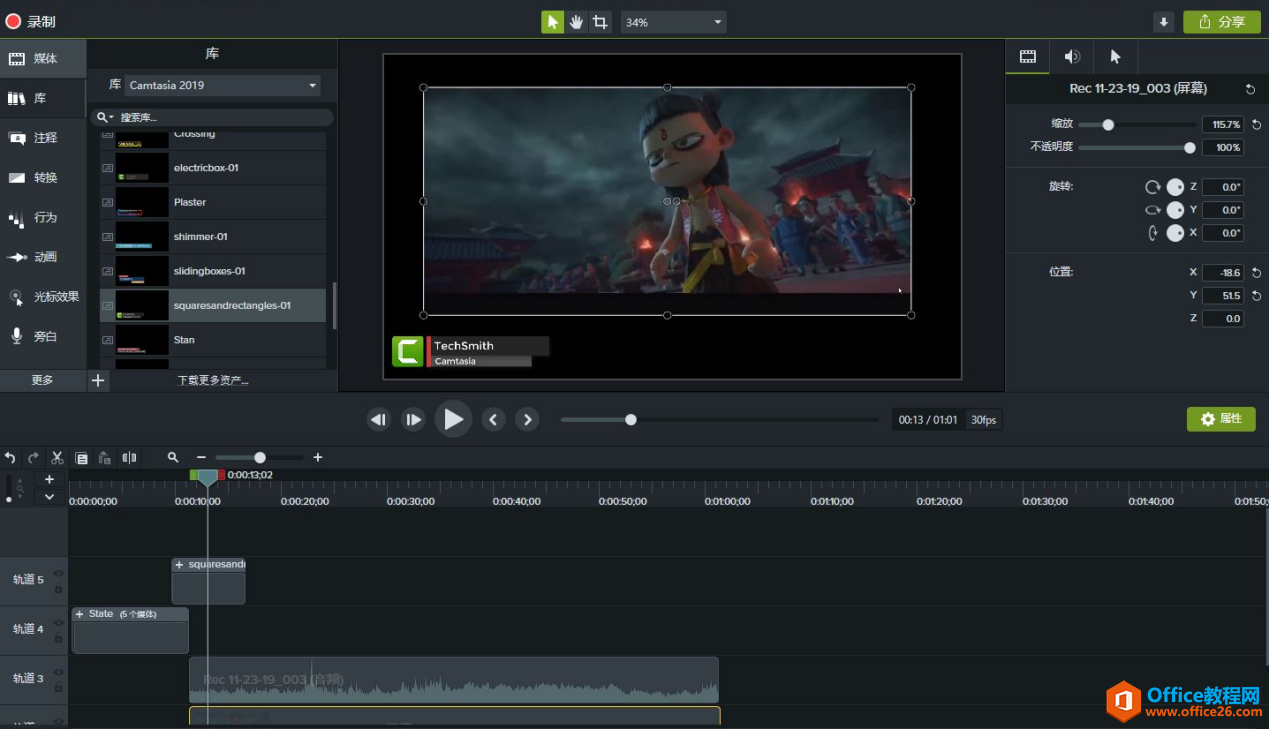The height and width of the screenshot is (729, 1269).
Task: Jump to previous media with left chevron
Action: pyautogui.click(x=493, y=420)
